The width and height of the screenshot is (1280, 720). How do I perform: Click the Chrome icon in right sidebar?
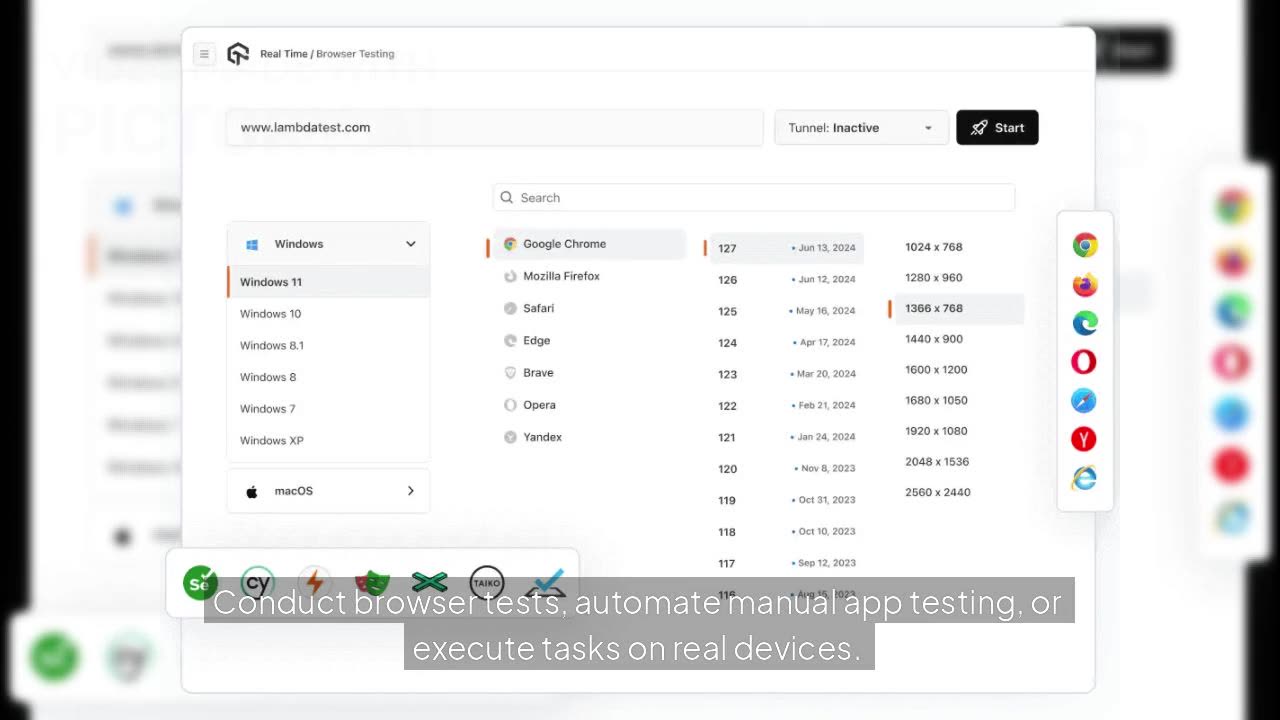pos(1085,245)
